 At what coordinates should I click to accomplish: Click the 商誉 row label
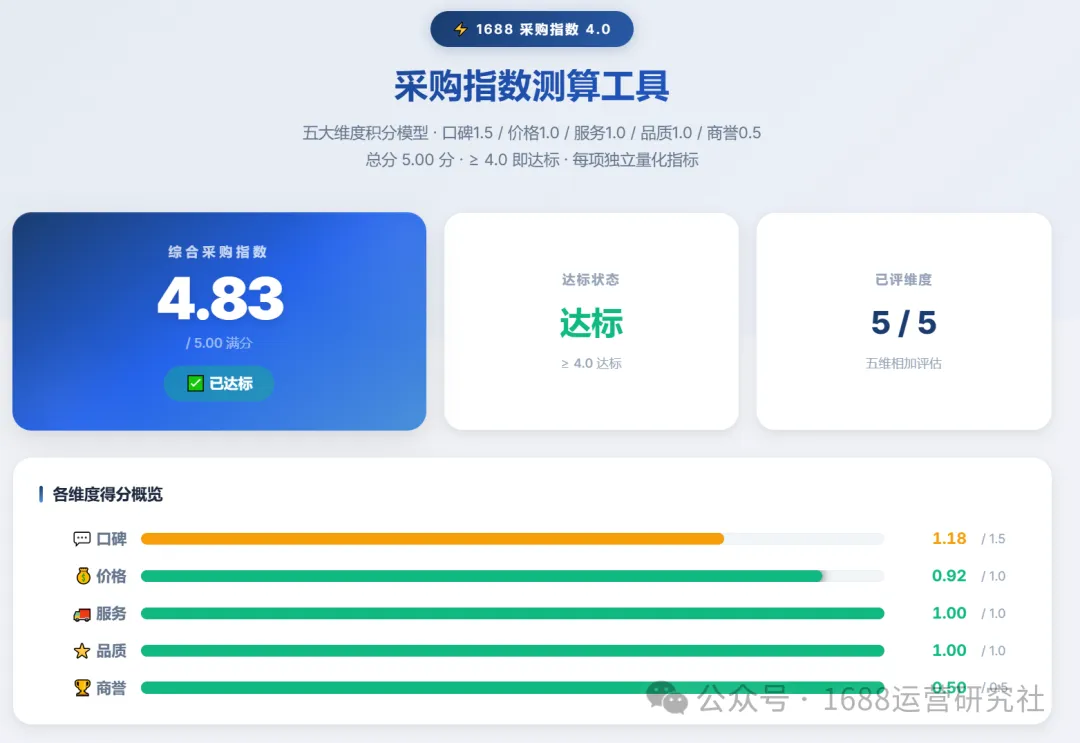pos(112,688)
